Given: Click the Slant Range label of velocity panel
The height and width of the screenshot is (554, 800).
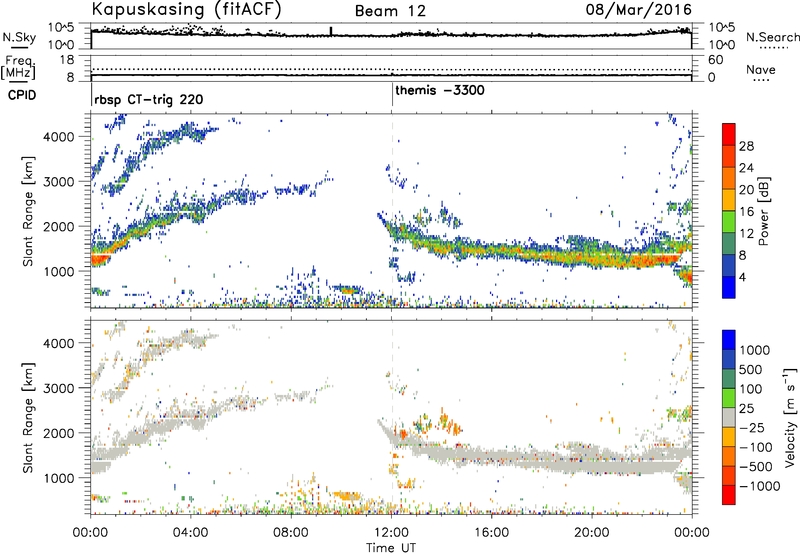Looking at the screenshot, I should pyautogui.click(x=28, y=418).
